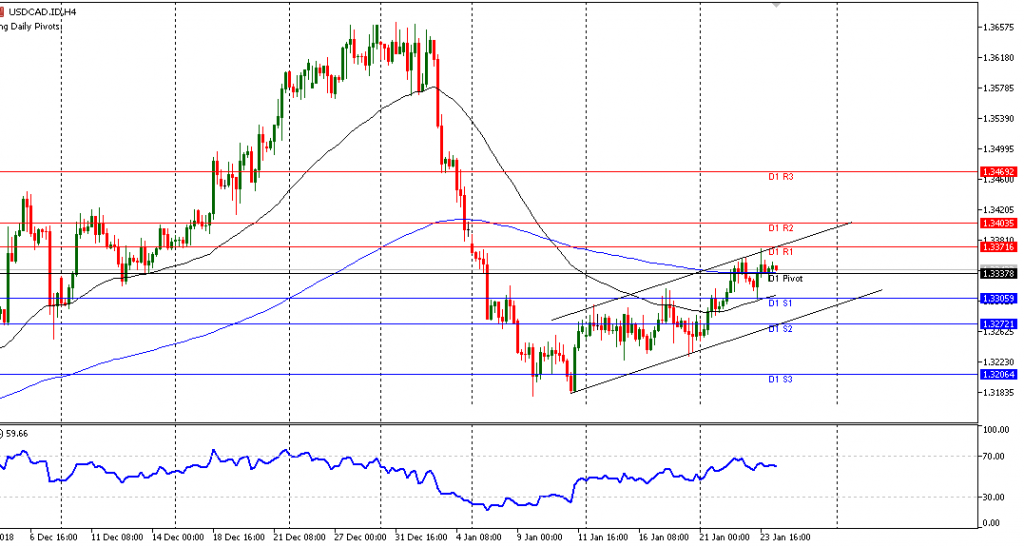Select the blue 1.33059 price tag
Viewport: 1024px width, 547px height.
tap(999, 298)
